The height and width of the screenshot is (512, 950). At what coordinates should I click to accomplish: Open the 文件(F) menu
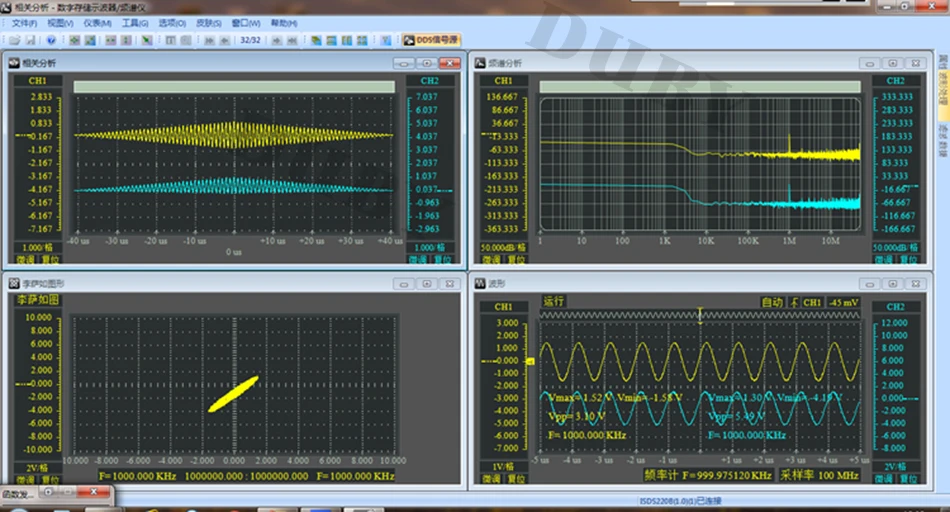pyautogui.click(x=24, y=23)
